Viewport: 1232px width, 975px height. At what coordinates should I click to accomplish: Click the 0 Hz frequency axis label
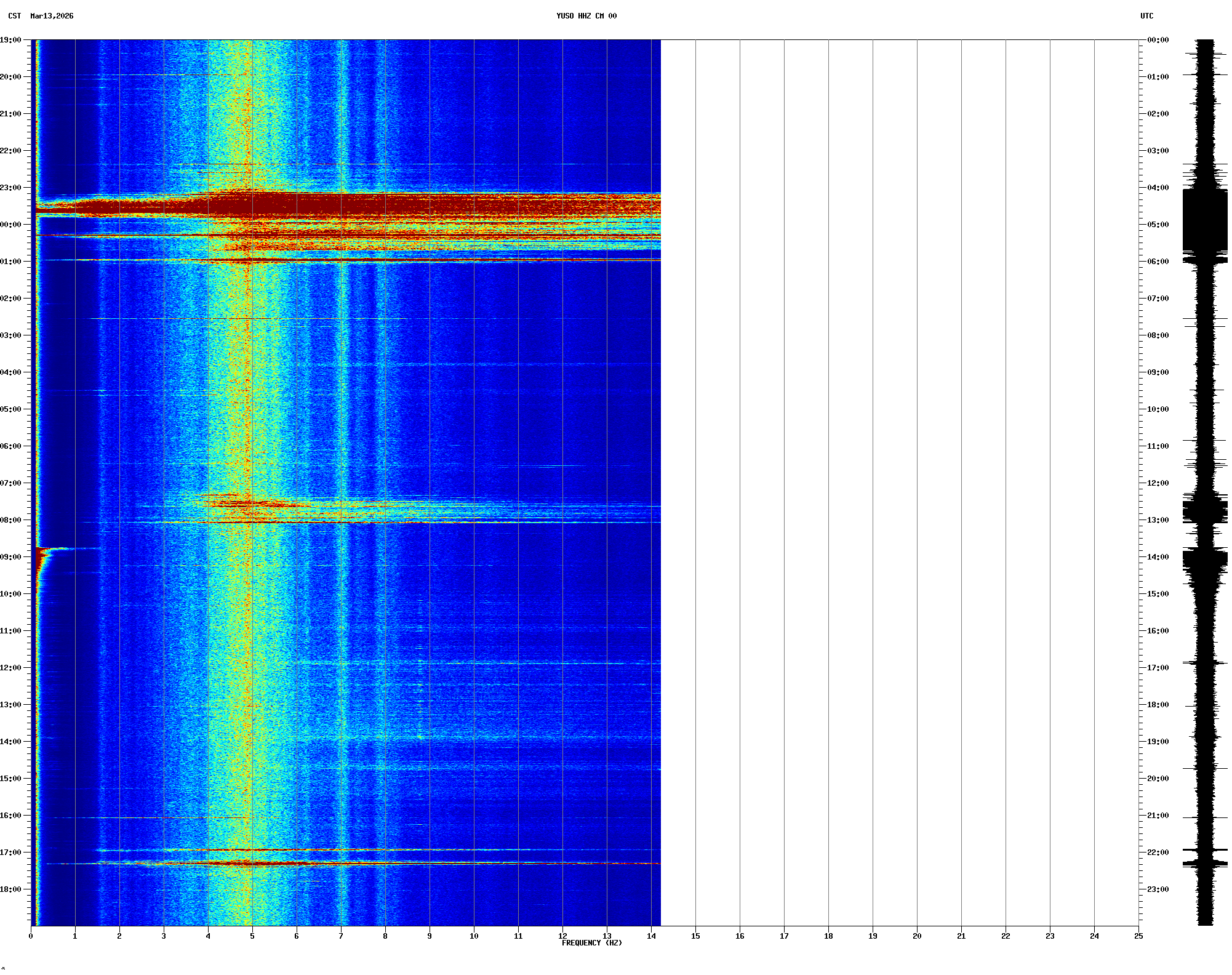[x=31, y=936]
